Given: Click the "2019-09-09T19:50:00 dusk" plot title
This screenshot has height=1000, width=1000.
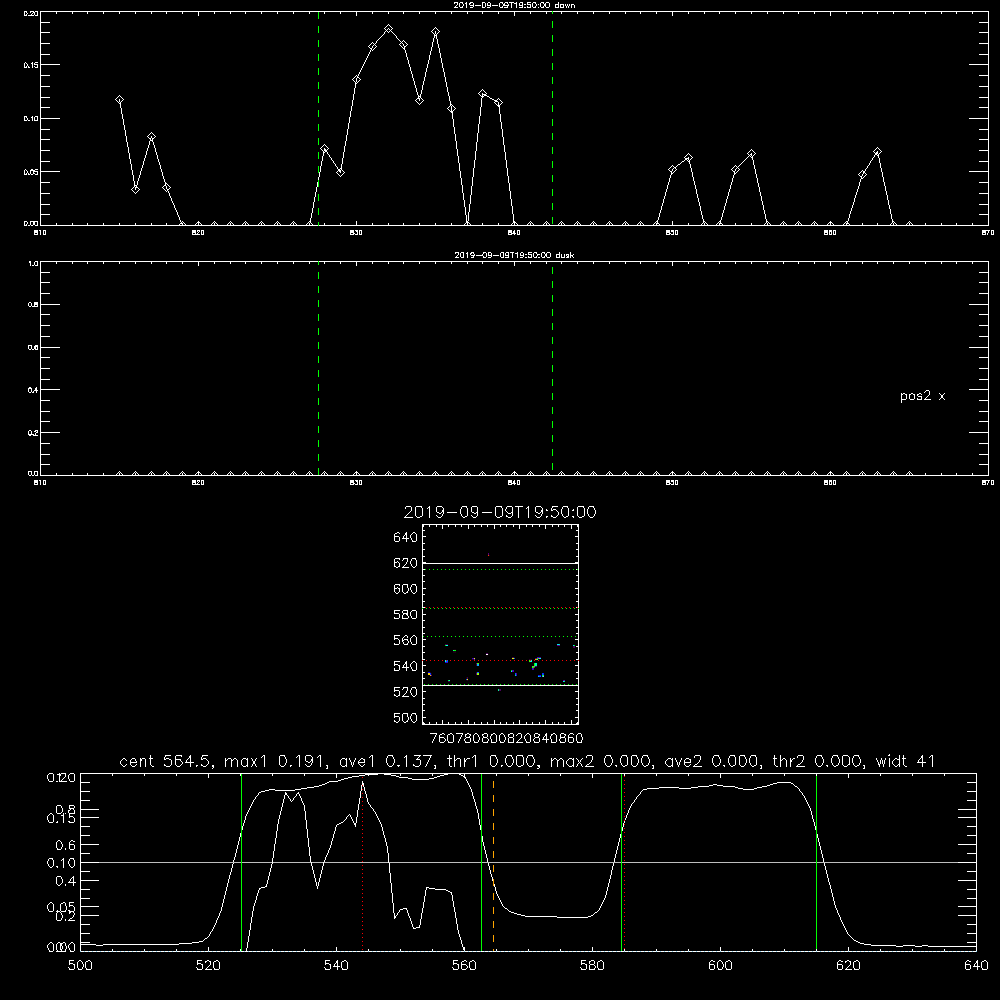Looking at the screenshot, I should pyautogui.click(x=514, y=255).
